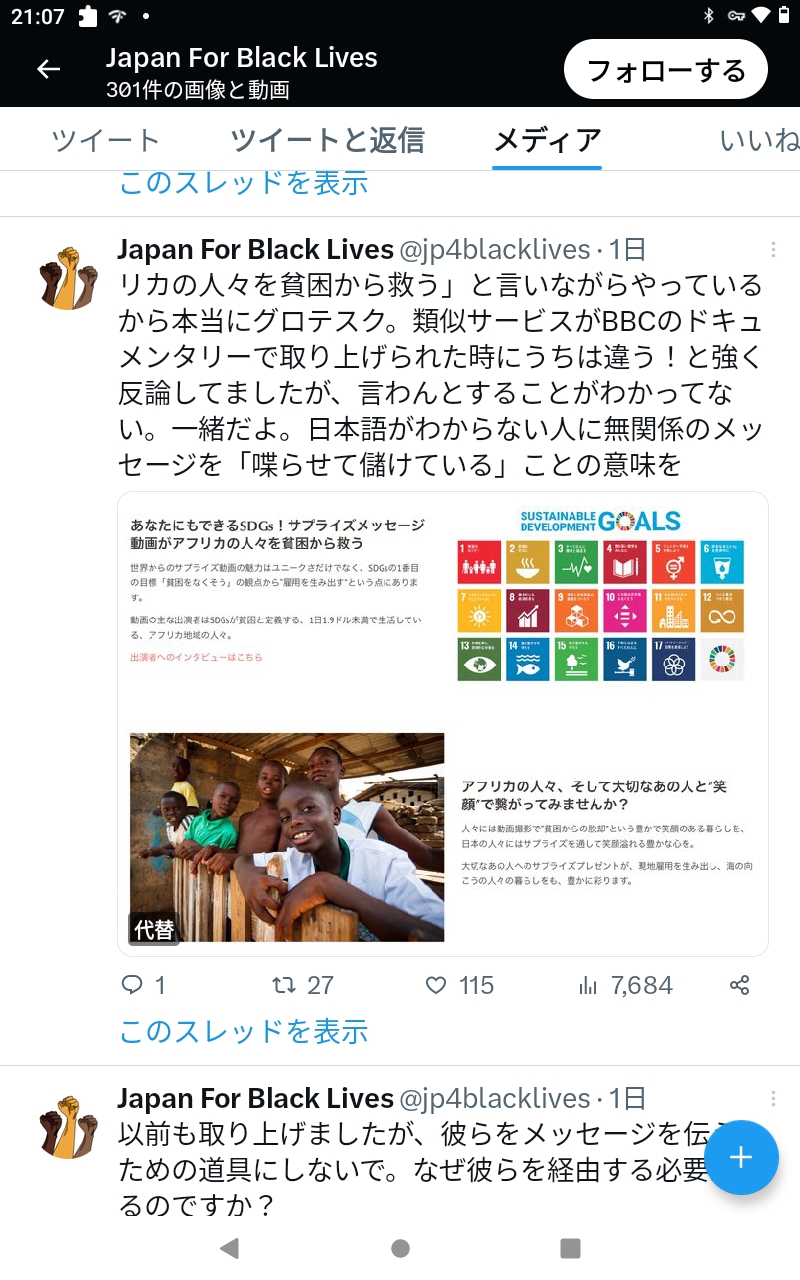
Task: Switch to the いいね tab
Action: [x=760, y=140]
